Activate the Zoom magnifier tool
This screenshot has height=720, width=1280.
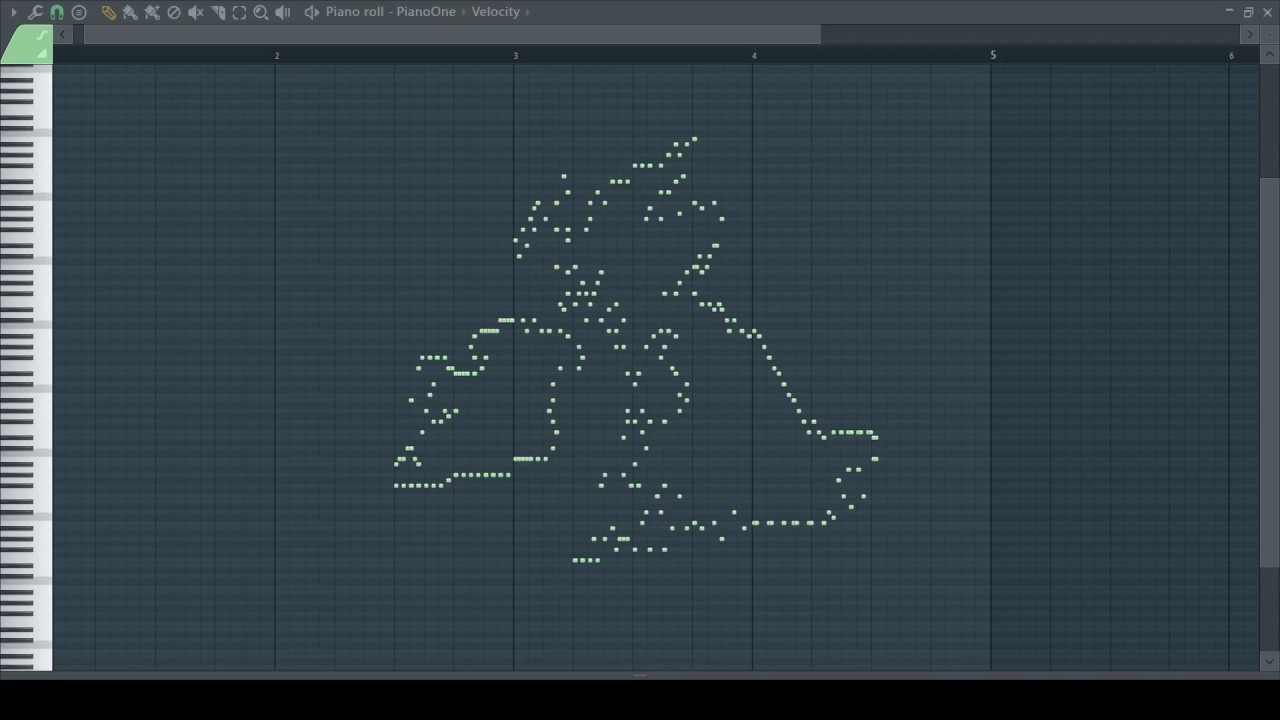click(261, 12)
